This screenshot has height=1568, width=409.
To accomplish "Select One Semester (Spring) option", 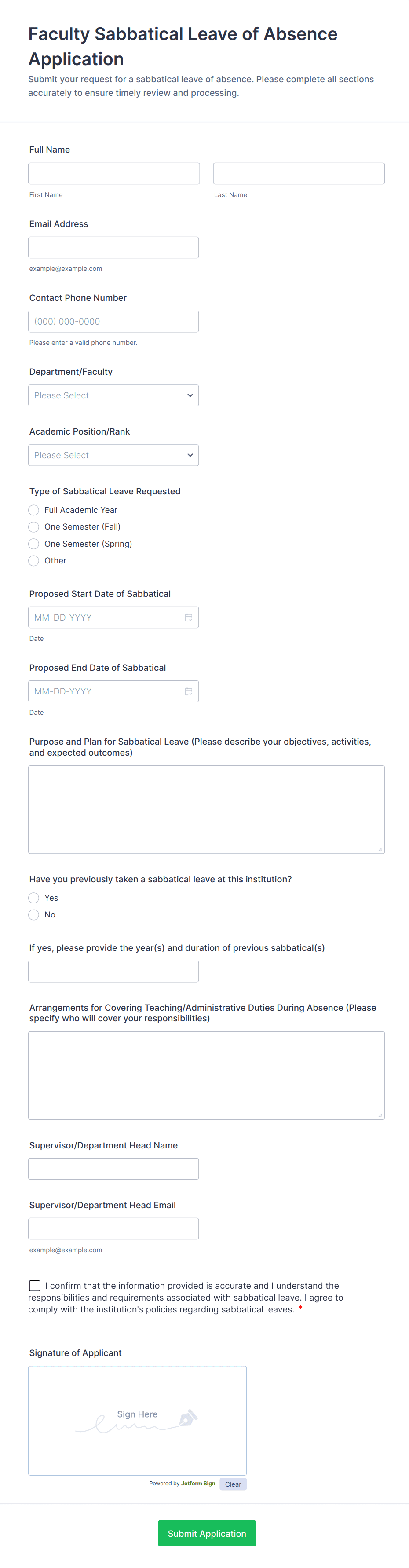I will click(x=34, y=544).
